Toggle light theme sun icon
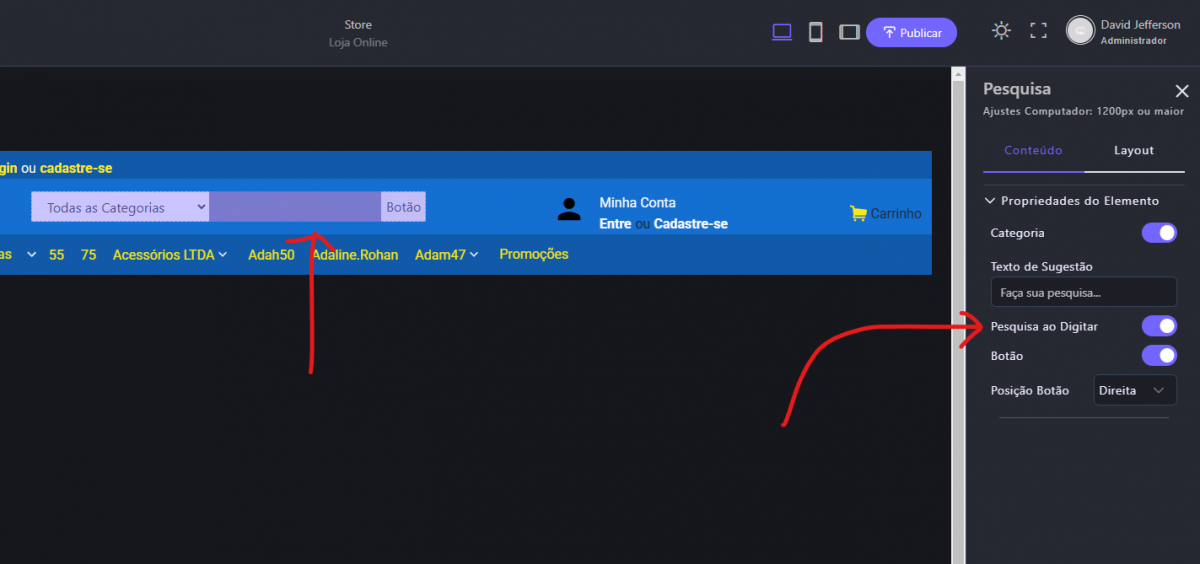This screenshot has height=564, width=1200. (1001, 31)
